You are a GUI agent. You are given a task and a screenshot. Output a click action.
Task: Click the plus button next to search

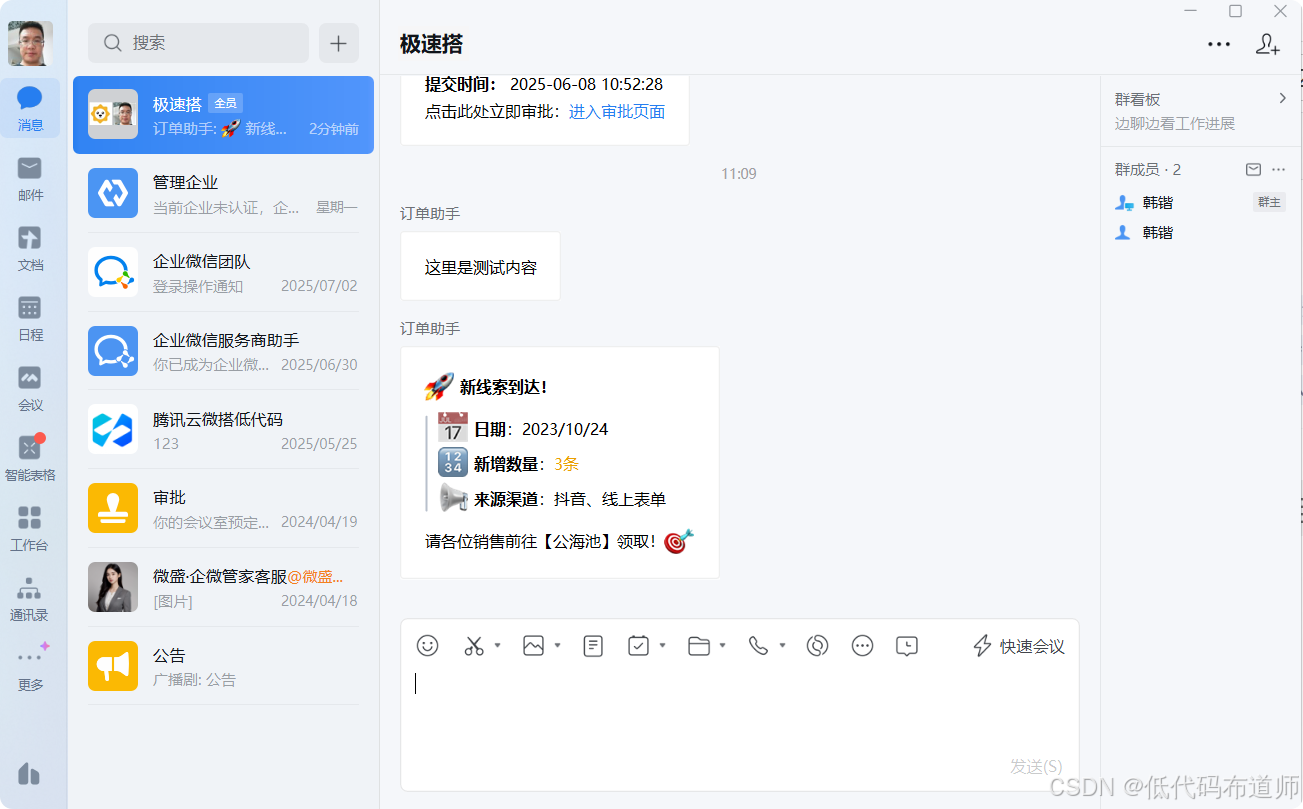click(338, 43)
